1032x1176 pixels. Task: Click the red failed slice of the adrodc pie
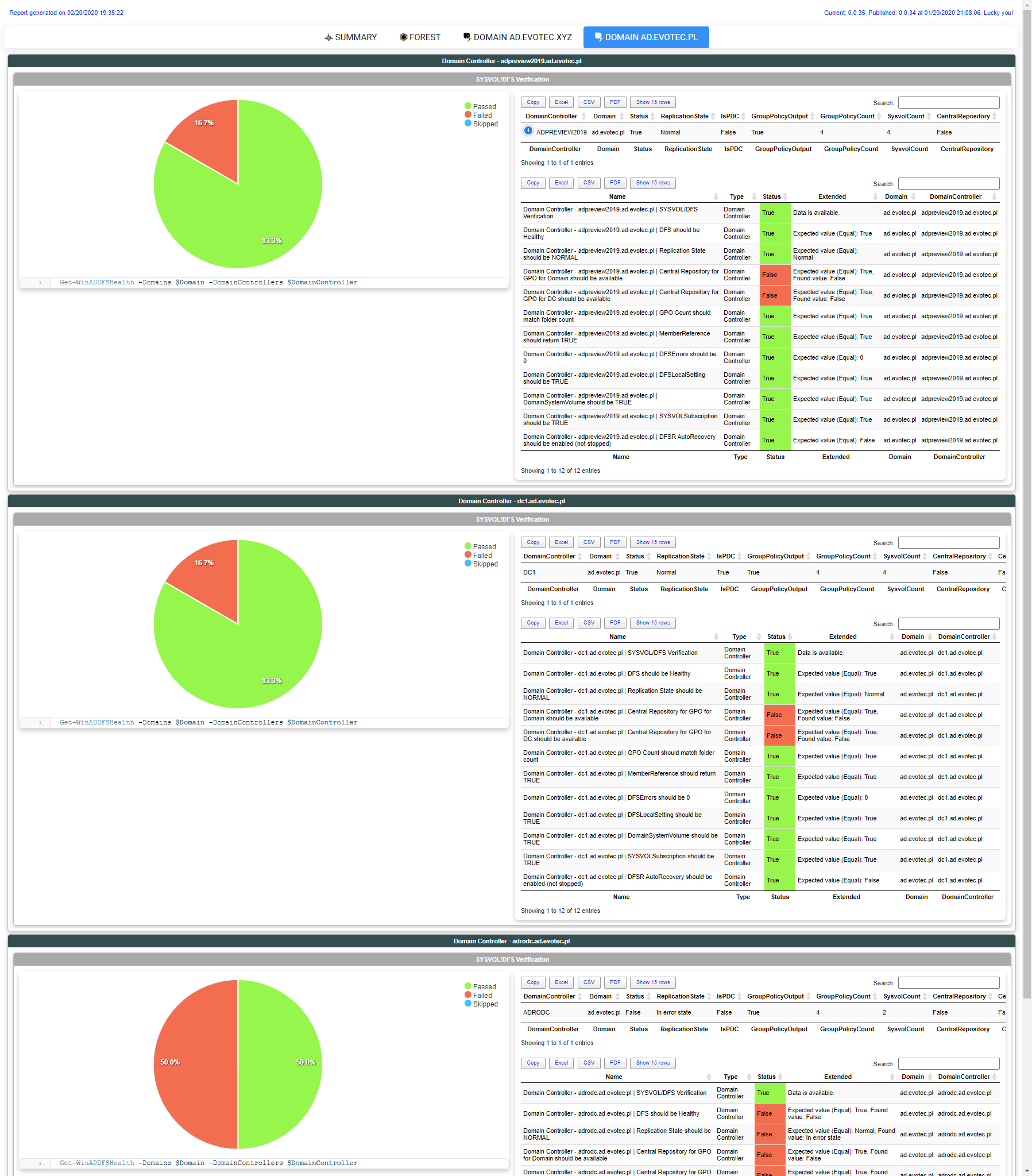click(x=196, y=1065)
